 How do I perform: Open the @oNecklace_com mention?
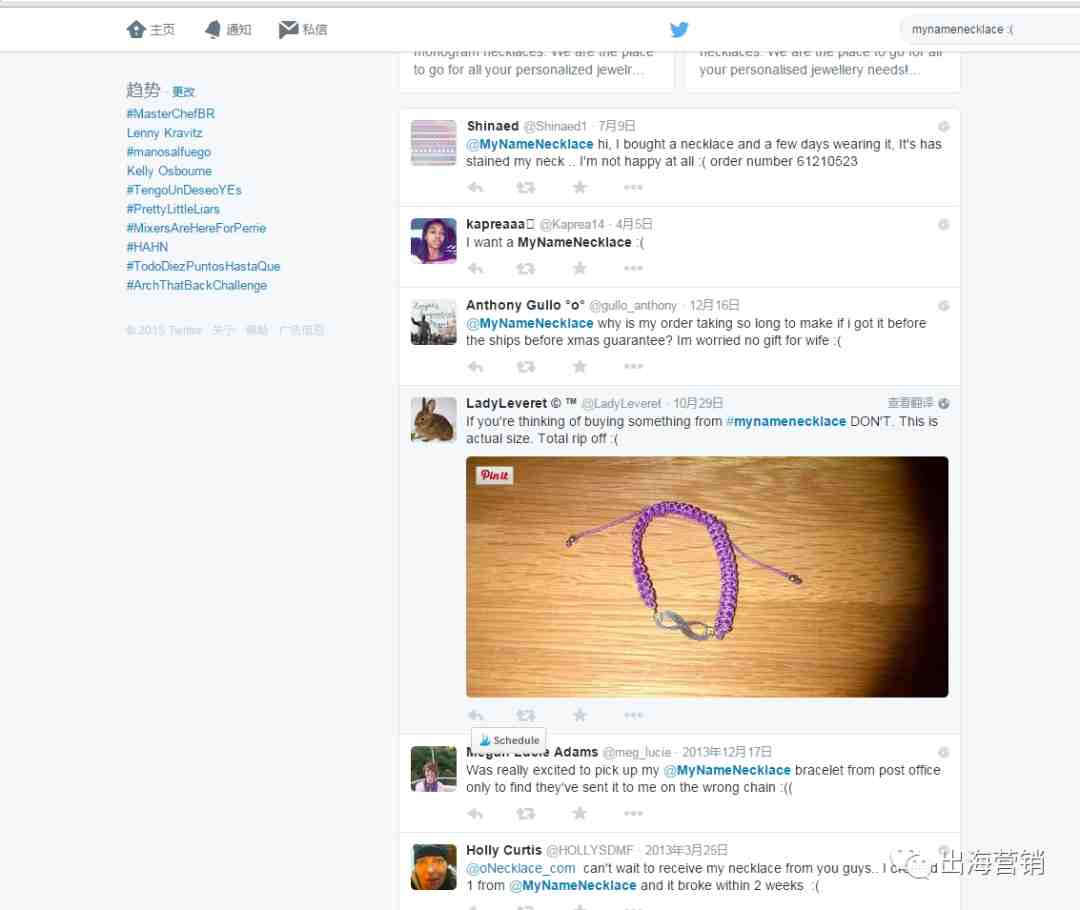click(521, 869)
